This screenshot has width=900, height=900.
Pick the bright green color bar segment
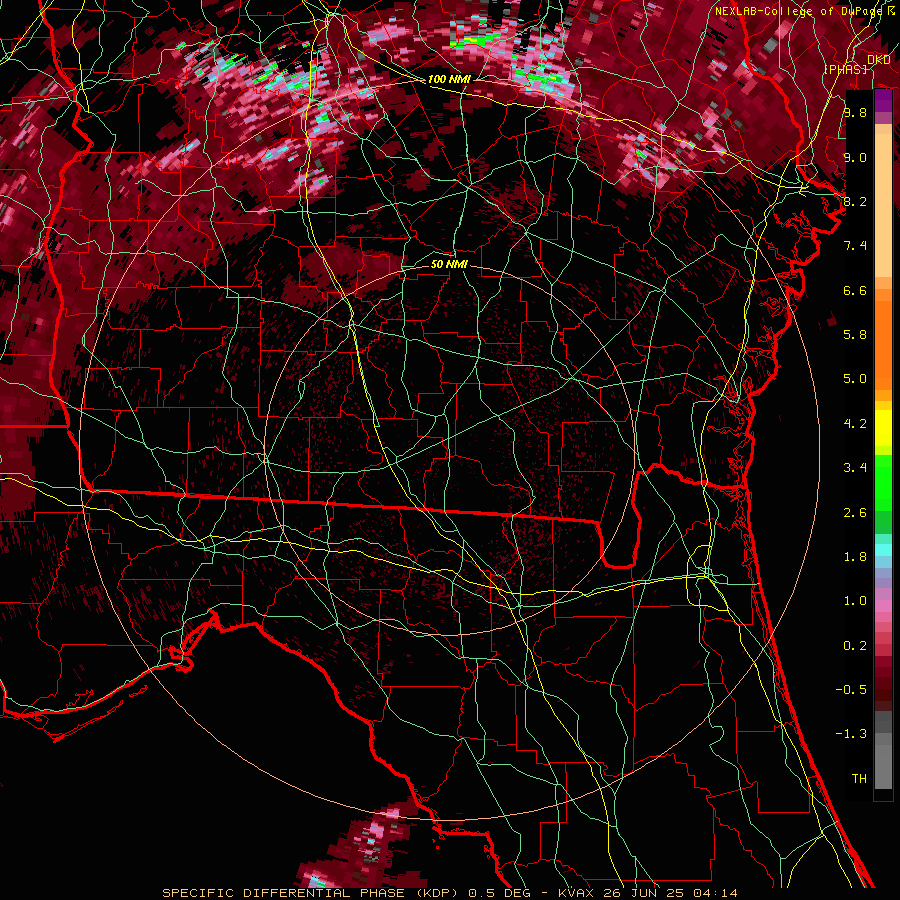tap(883, 483)
